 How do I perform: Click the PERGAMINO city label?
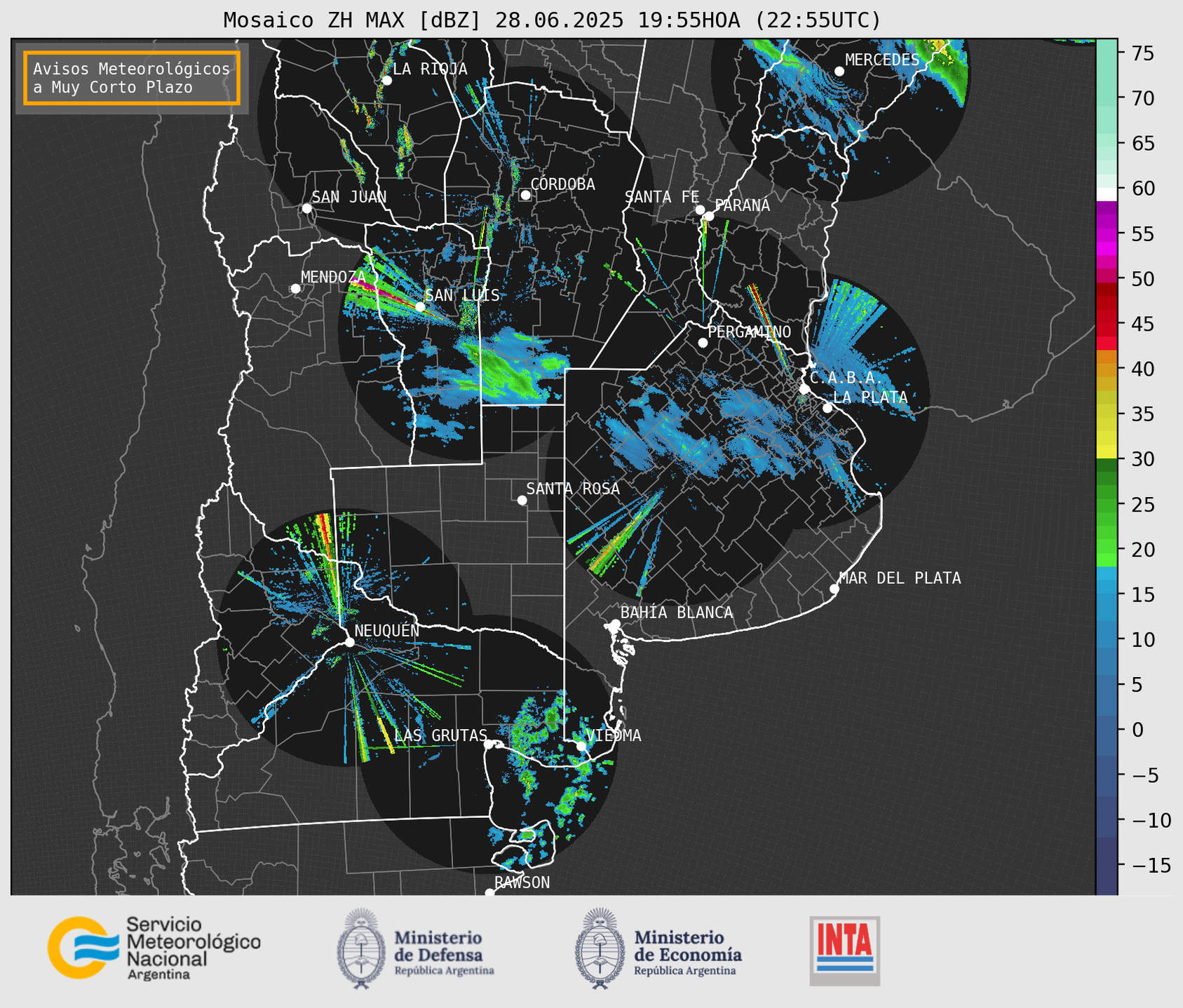[750, 332]
